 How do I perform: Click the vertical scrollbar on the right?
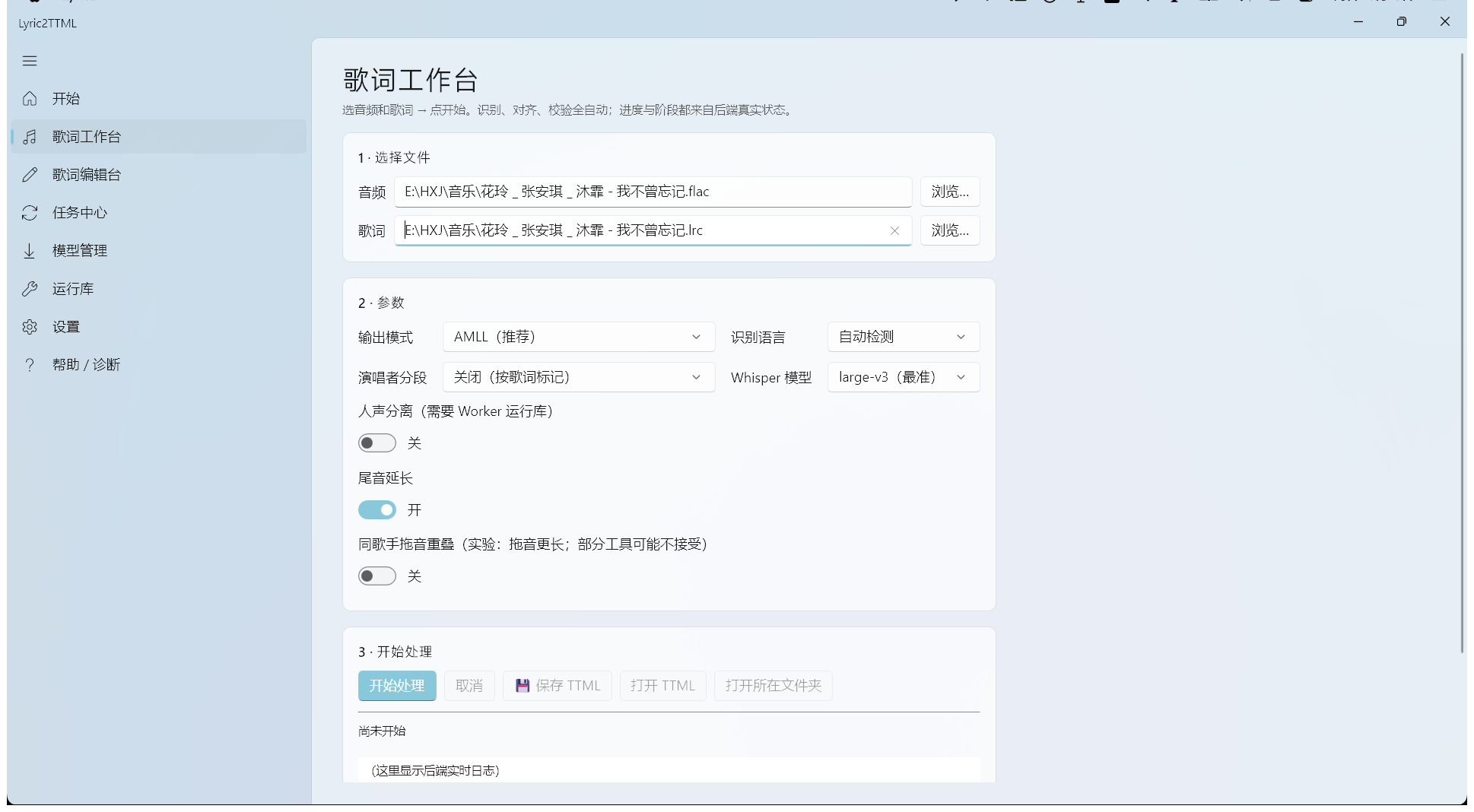tap(1462, 354)
